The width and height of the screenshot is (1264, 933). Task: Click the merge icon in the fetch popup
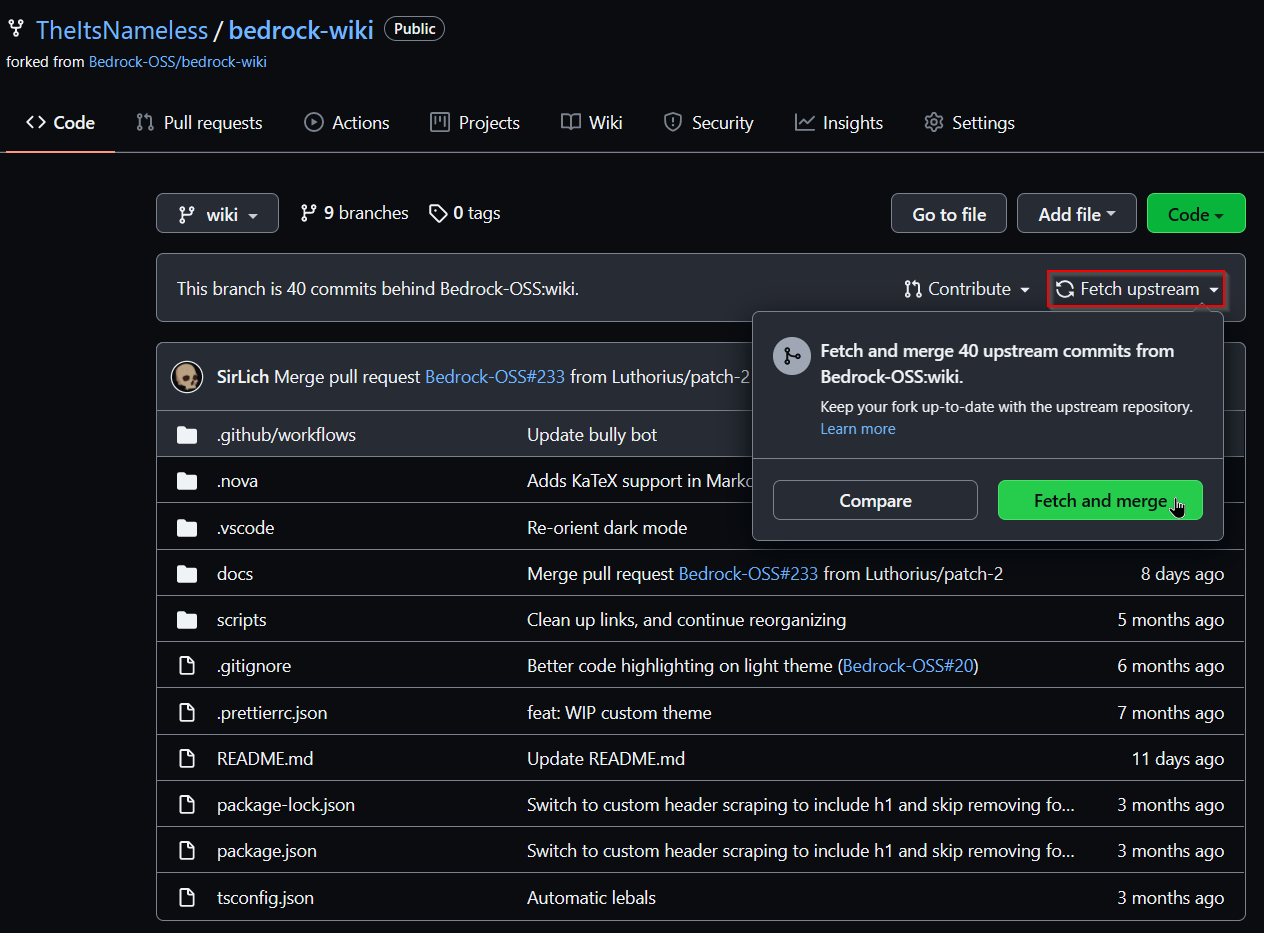point(791,357)
